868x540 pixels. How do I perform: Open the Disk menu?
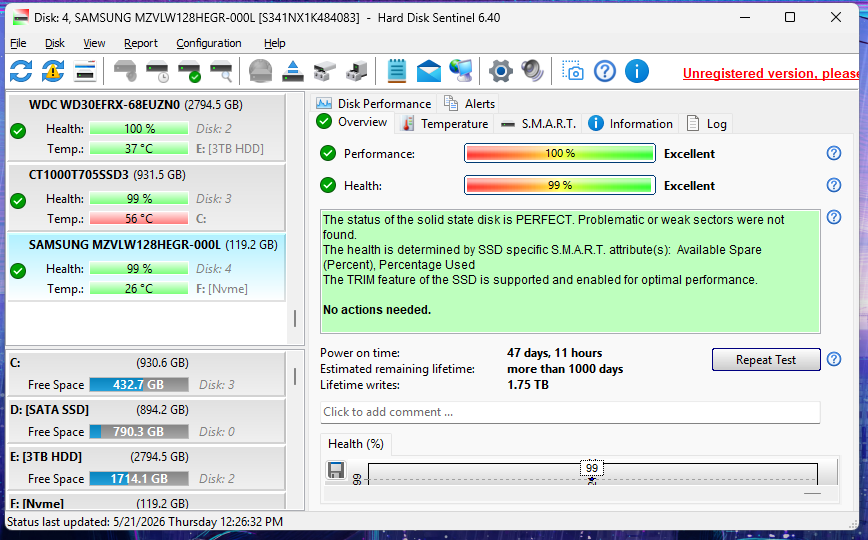pyautogui.click(x=55, y=43)
